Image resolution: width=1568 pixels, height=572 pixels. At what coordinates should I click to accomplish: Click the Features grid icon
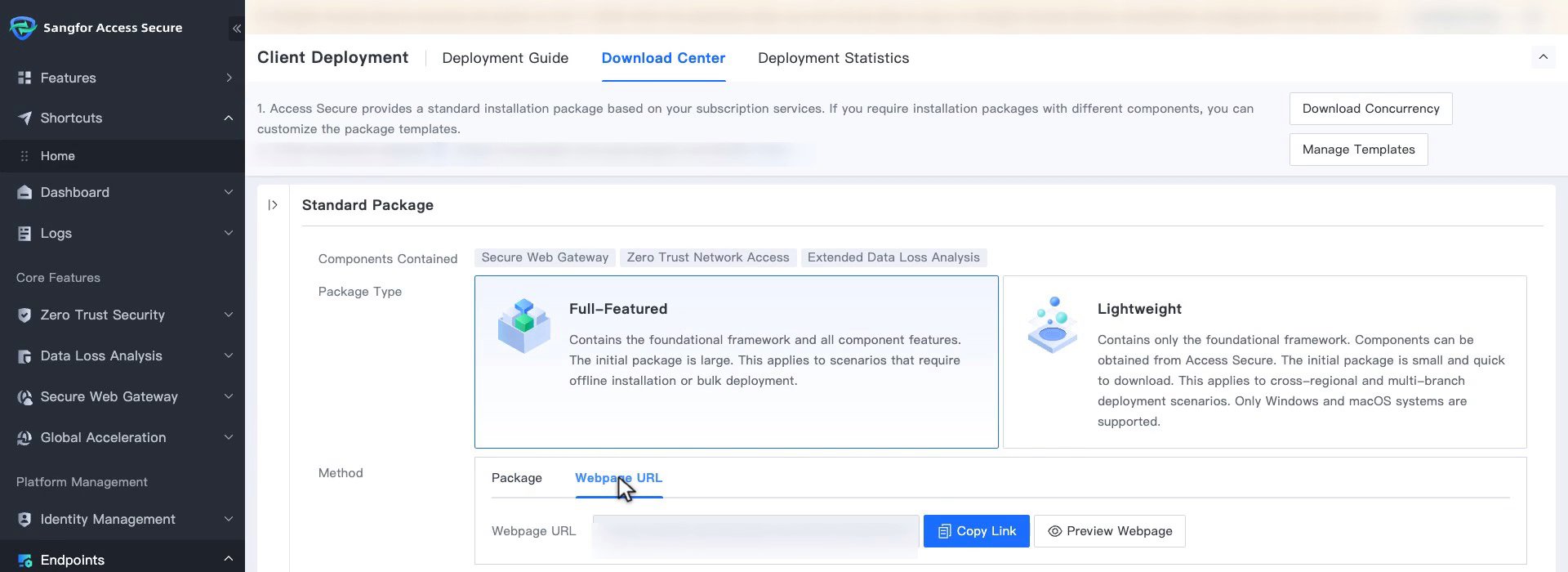coord(24,78)
